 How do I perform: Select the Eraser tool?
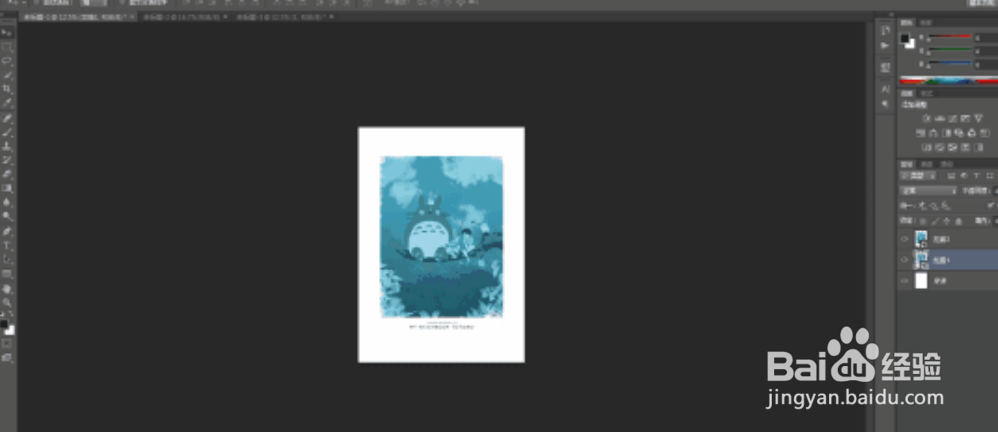pos(7,174)
